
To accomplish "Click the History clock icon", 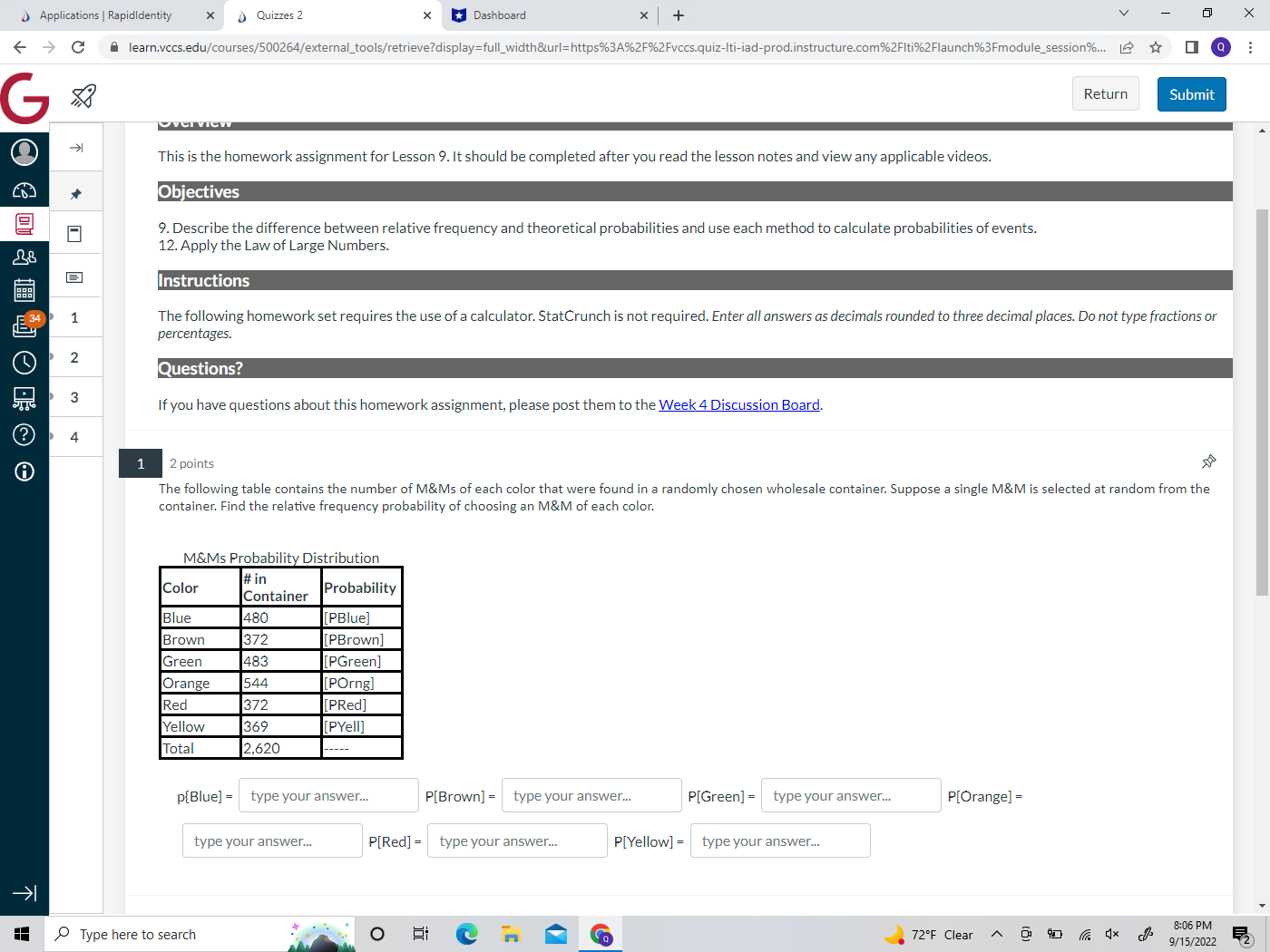I will pos(24,362).
